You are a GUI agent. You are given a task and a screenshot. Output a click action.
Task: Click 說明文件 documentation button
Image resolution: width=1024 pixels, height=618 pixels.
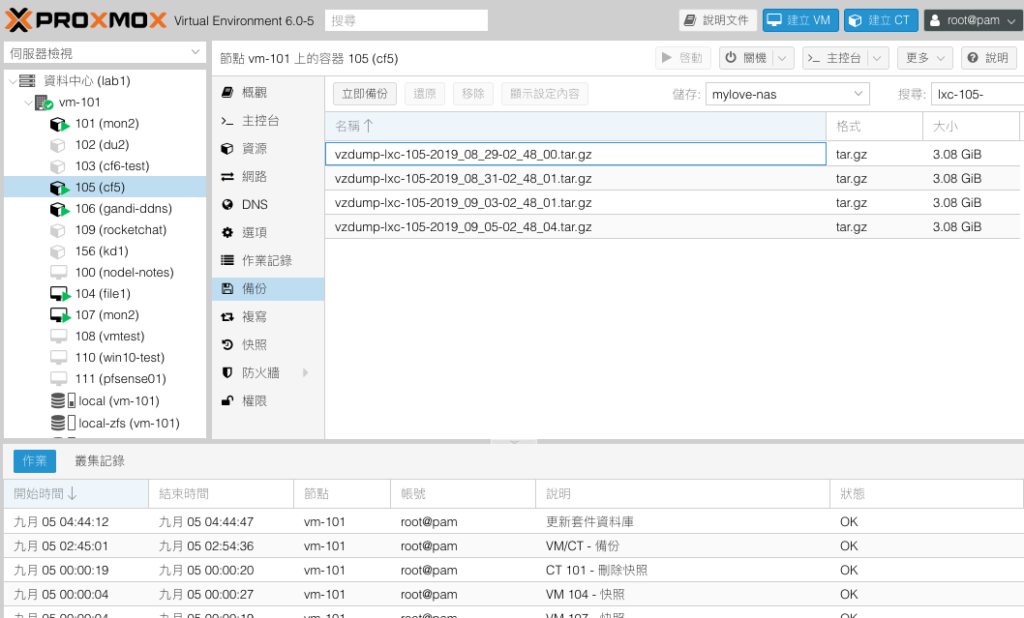[718, 20]
